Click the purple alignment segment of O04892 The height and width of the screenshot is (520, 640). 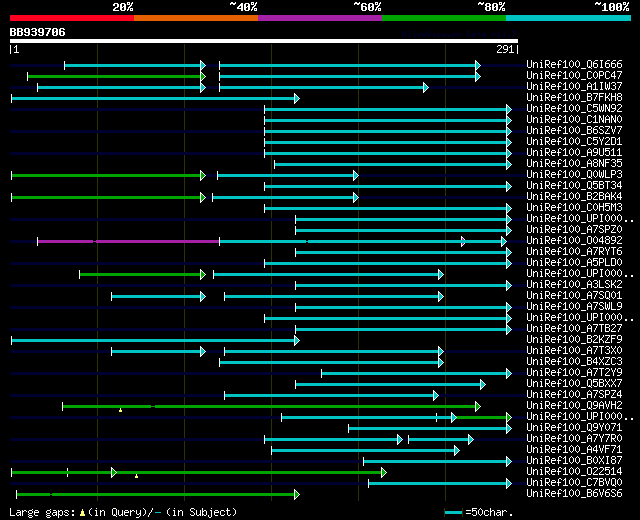[129, 242]
